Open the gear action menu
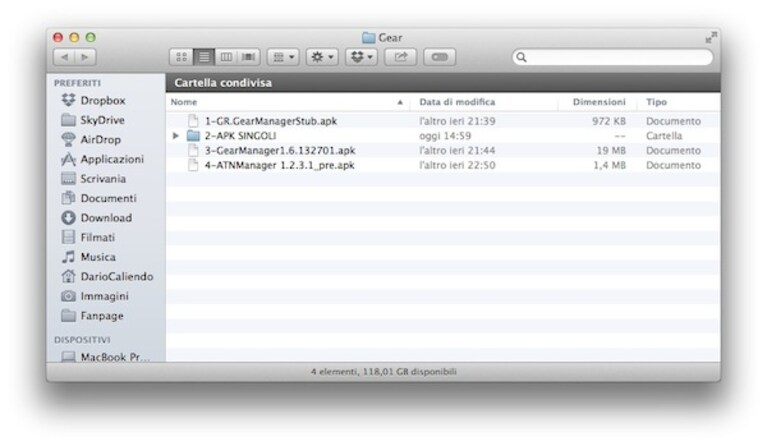767x446 pixels. 322,57
